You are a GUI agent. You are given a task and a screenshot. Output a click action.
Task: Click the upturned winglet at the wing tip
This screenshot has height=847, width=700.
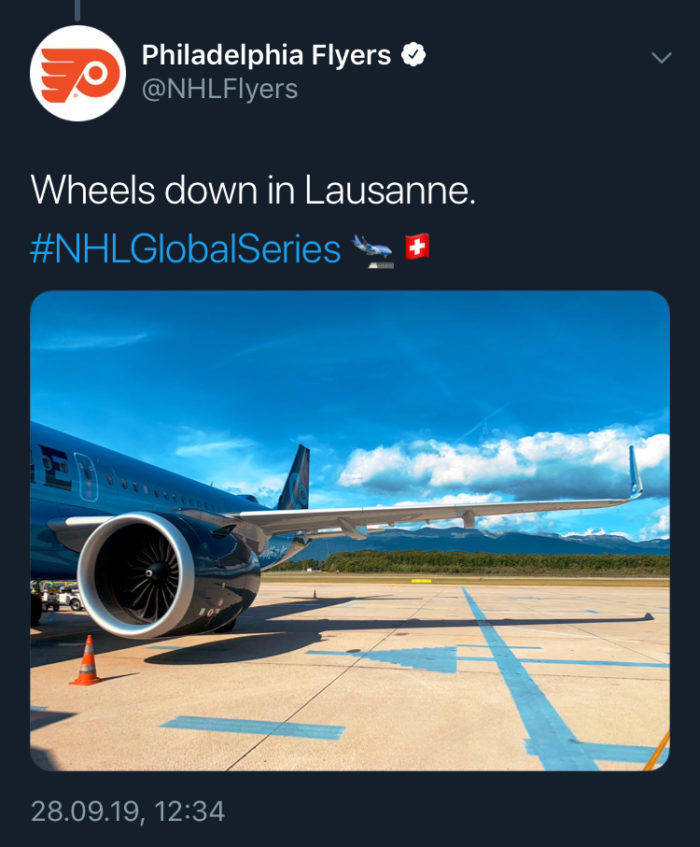[635, 472]
